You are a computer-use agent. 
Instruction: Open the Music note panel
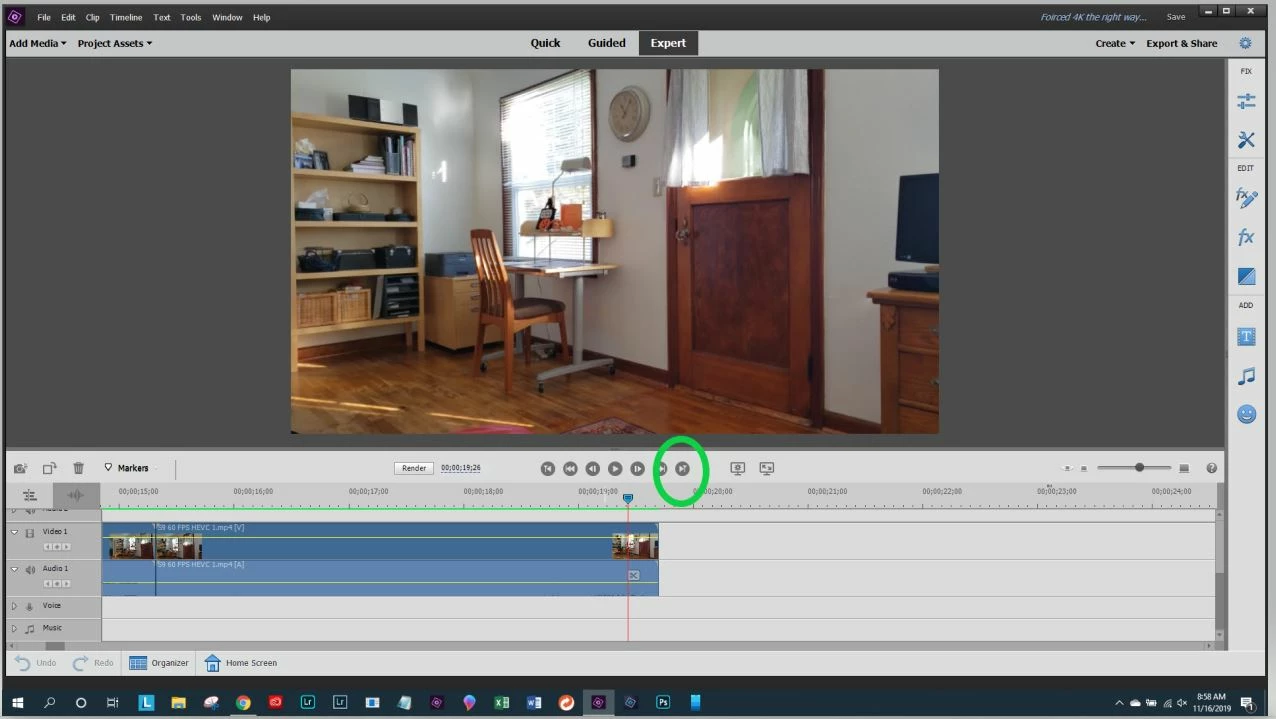coord(1246,376)
